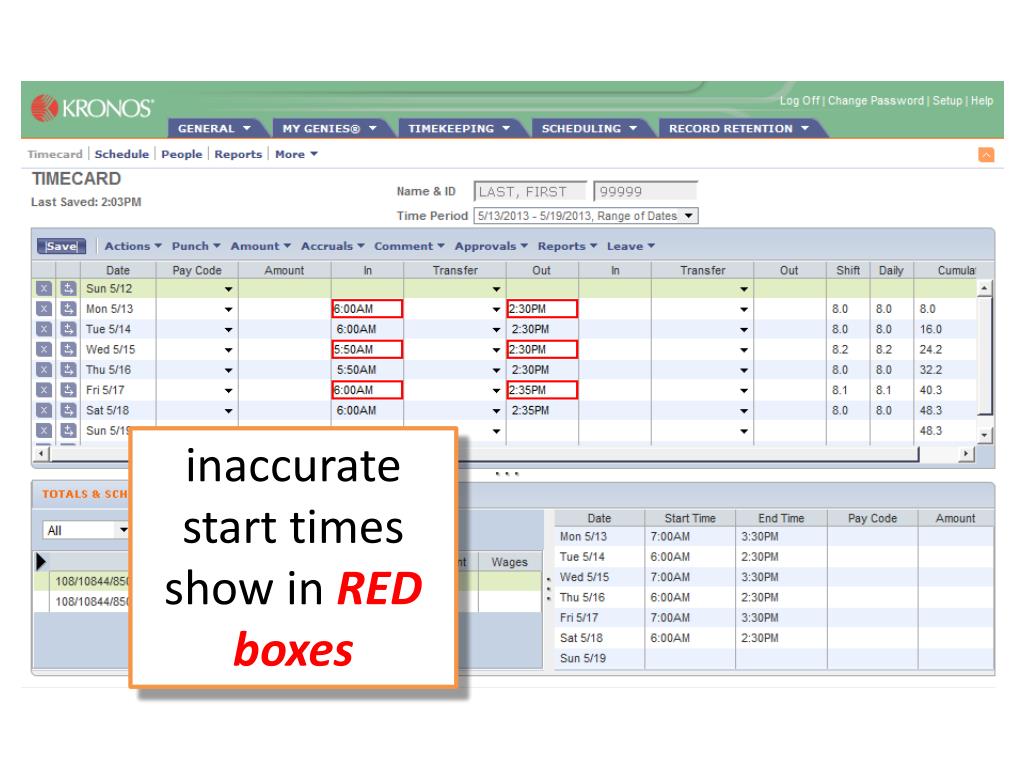Click the Setup link

click(x=947, y=101)
